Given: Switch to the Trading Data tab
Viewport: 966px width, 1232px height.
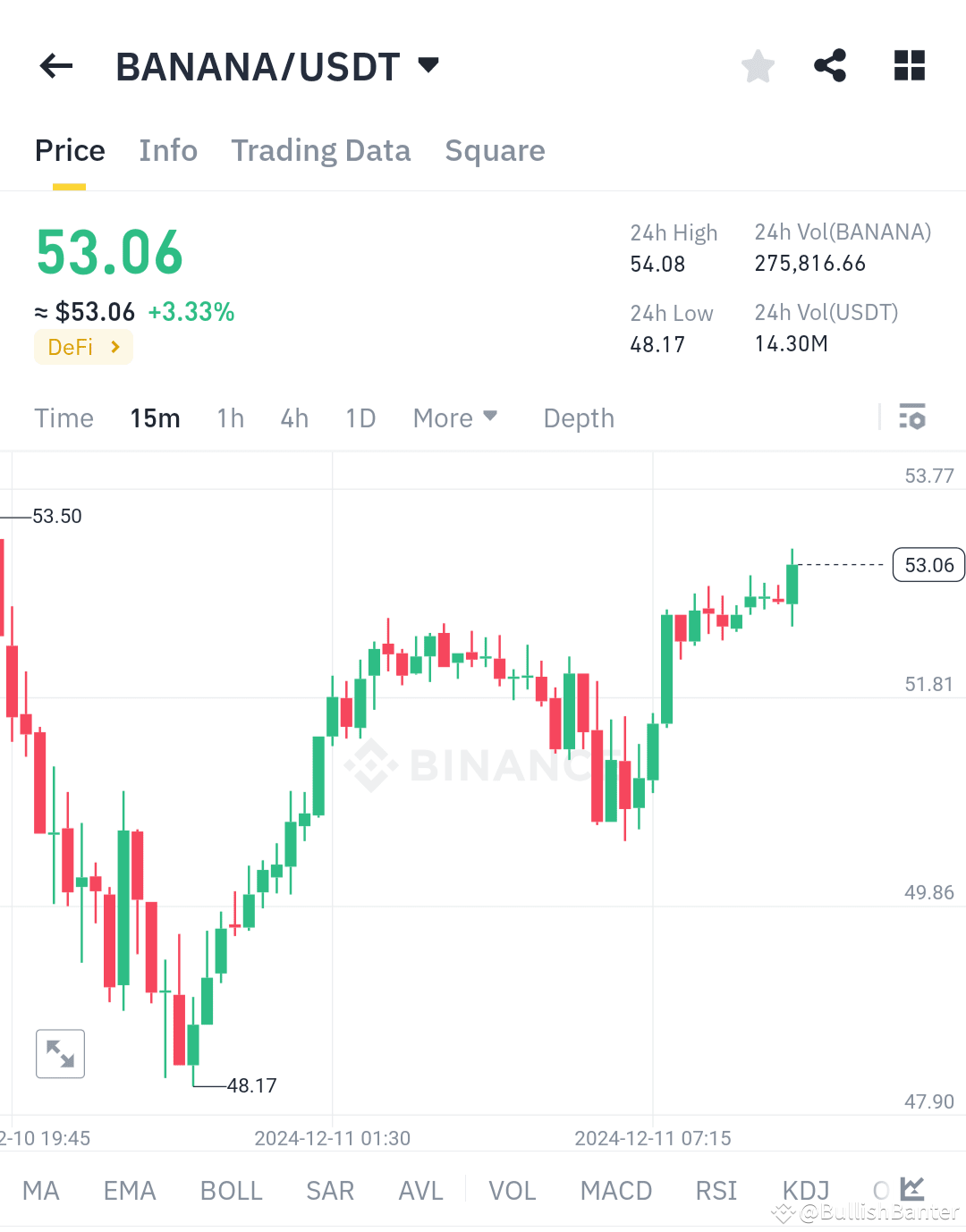Looking at the screenshot, I should pyautogui.click(x=321, y=150).
